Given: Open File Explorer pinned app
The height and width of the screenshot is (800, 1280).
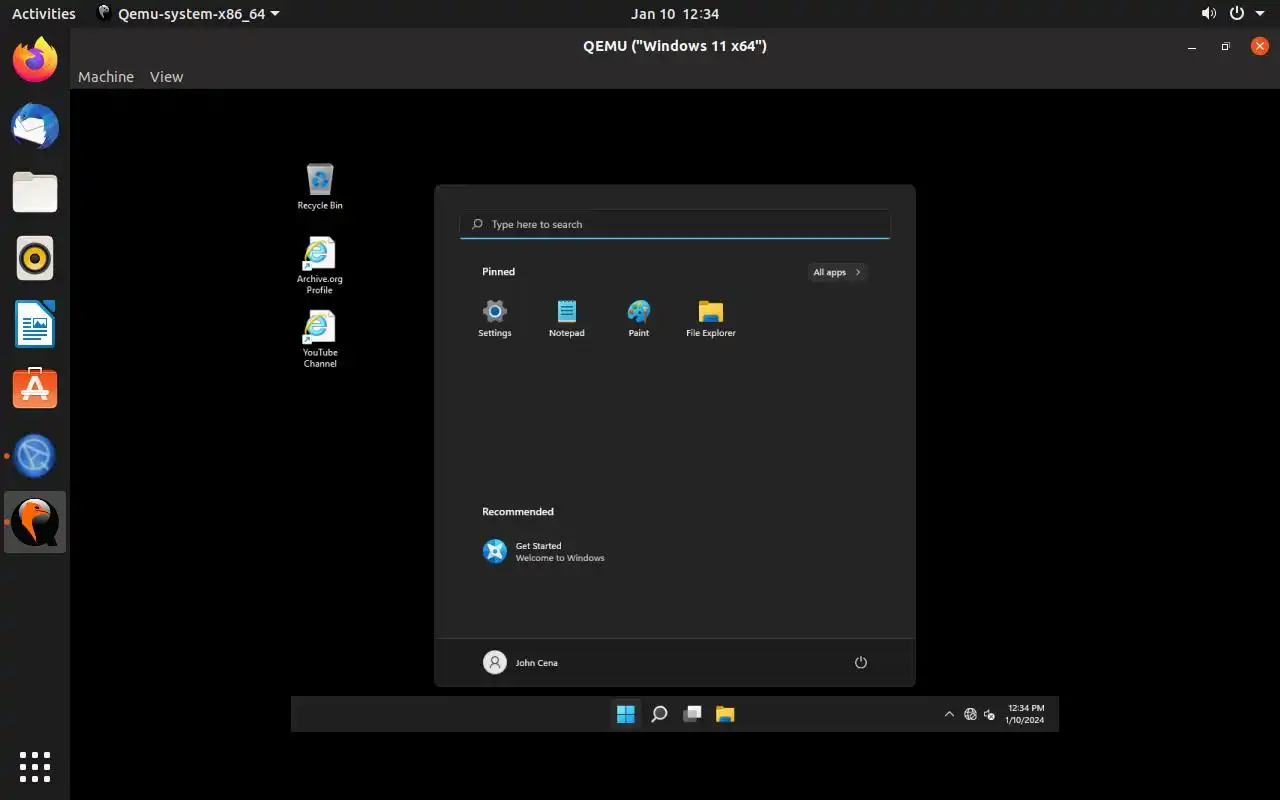Looking at the screenshot, I should 711,319.
